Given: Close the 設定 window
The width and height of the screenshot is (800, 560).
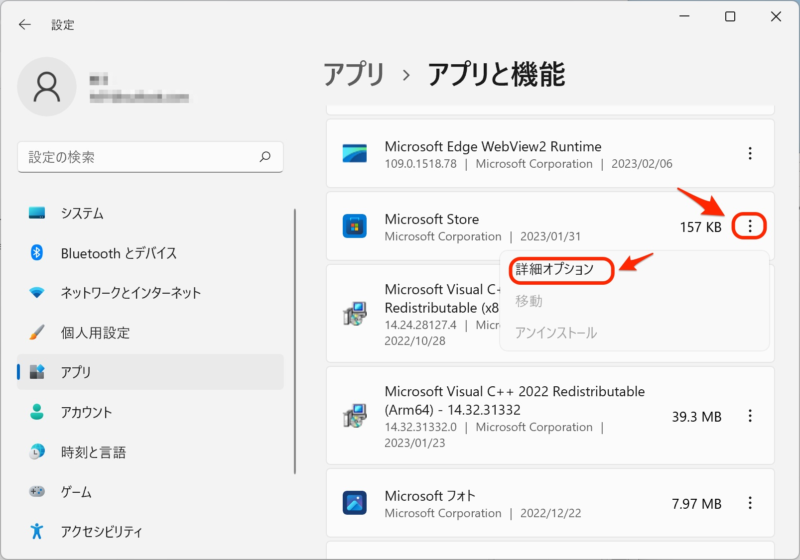Looking at the screenshot, I should coord(776,17).
